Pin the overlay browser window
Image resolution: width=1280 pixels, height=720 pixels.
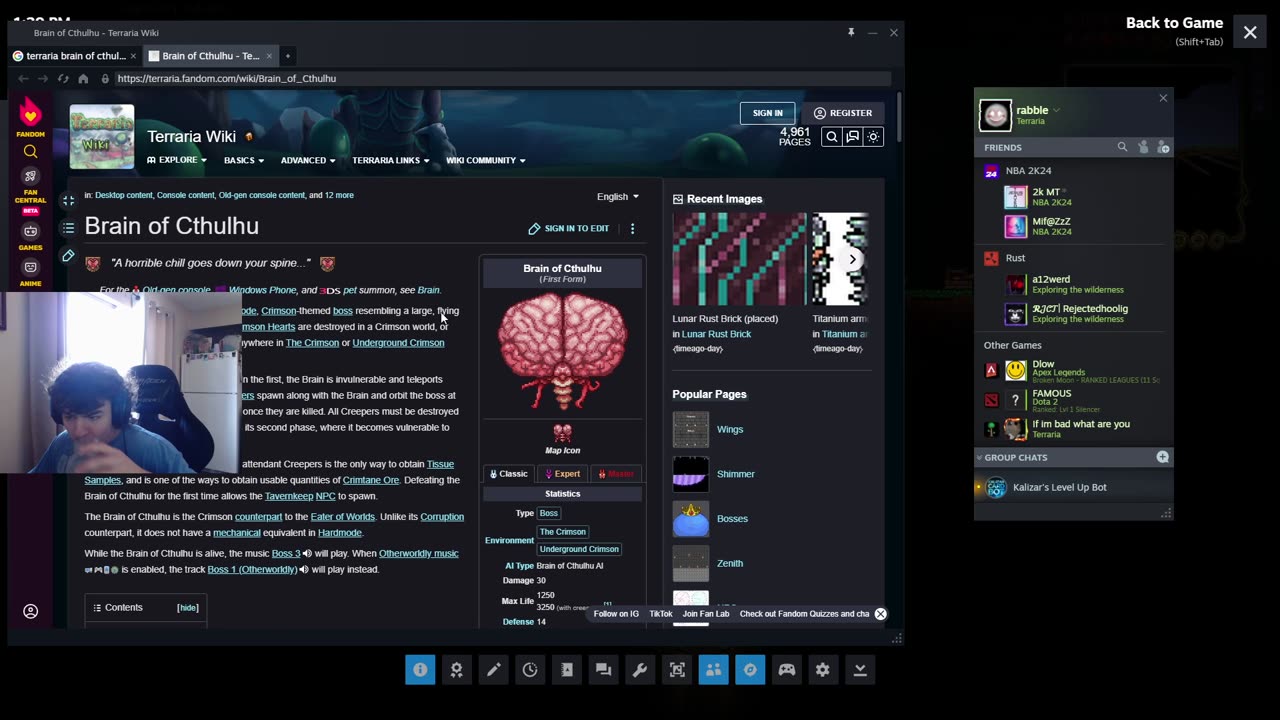pyautogui.click(x=851, y=32)
